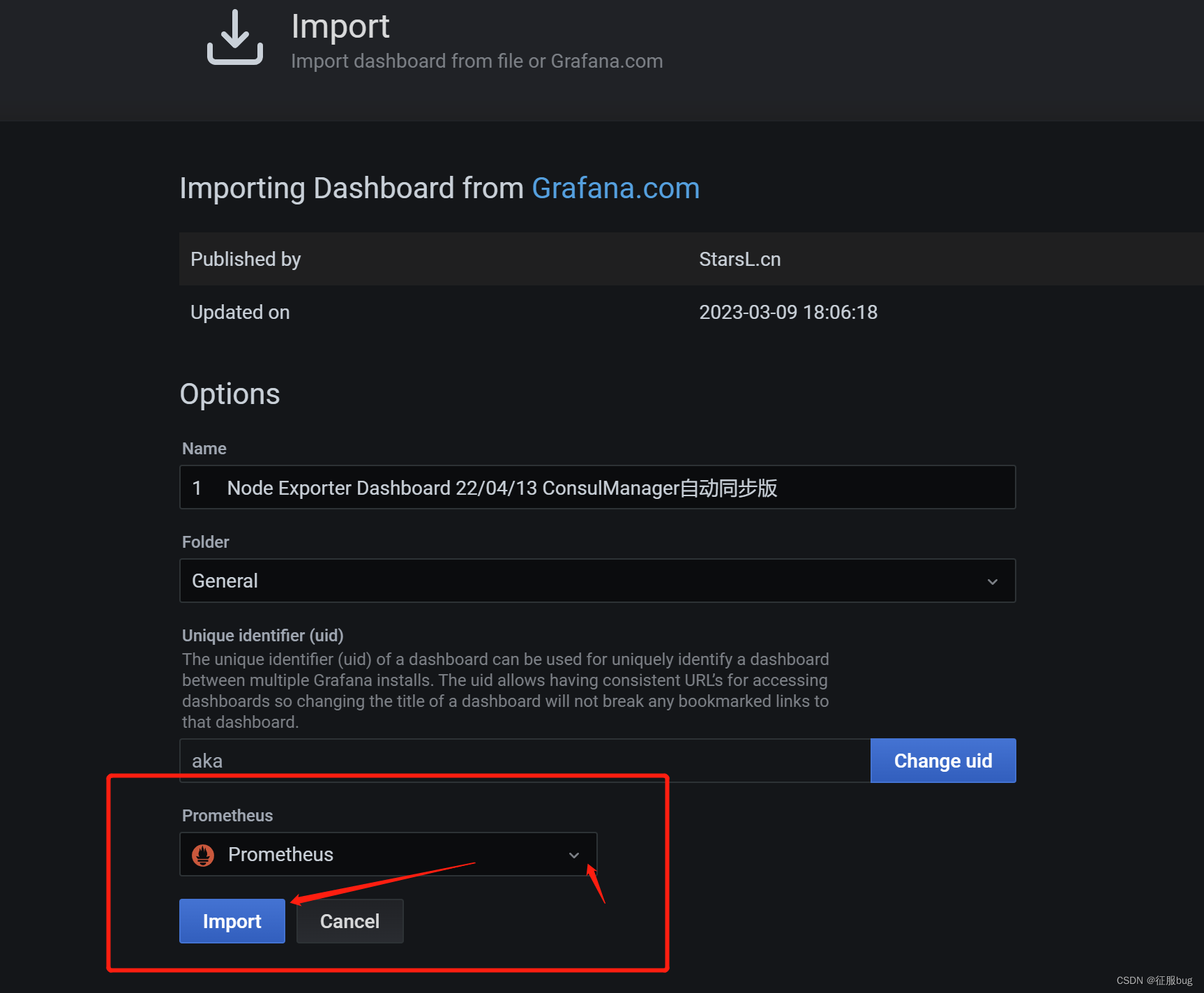The image size is (1204, 993).
Task: Select the 2023-03-09 18:06:18 updated date
Action: 788,312
